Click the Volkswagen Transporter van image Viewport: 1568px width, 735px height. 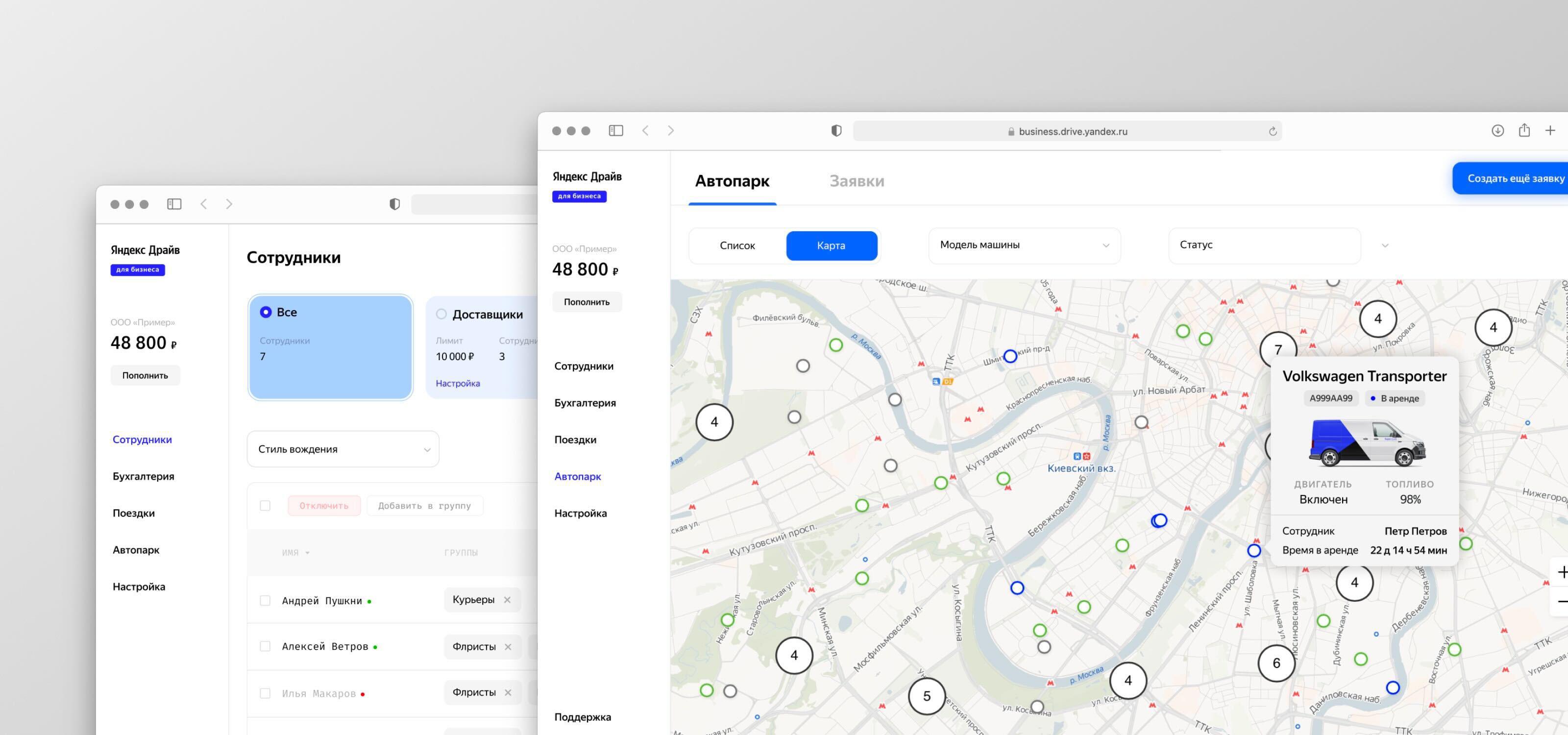coord(1367,442)
